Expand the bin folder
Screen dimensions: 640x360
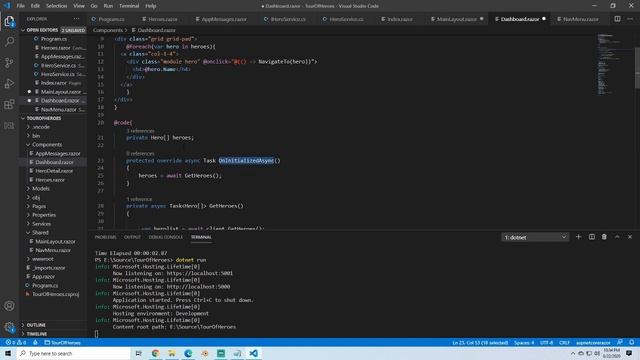[x=36, y=136]
